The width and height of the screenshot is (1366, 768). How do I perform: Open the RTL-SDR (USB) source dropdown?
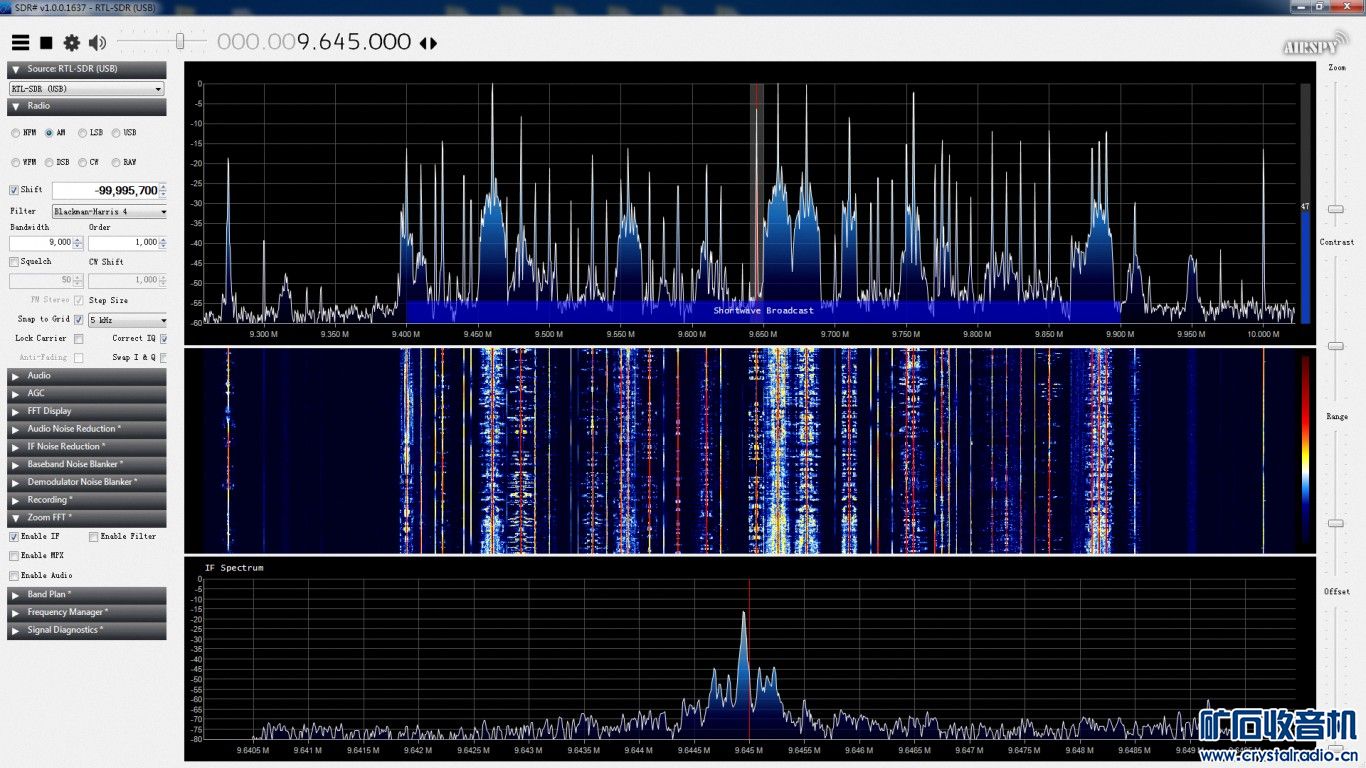87,89
